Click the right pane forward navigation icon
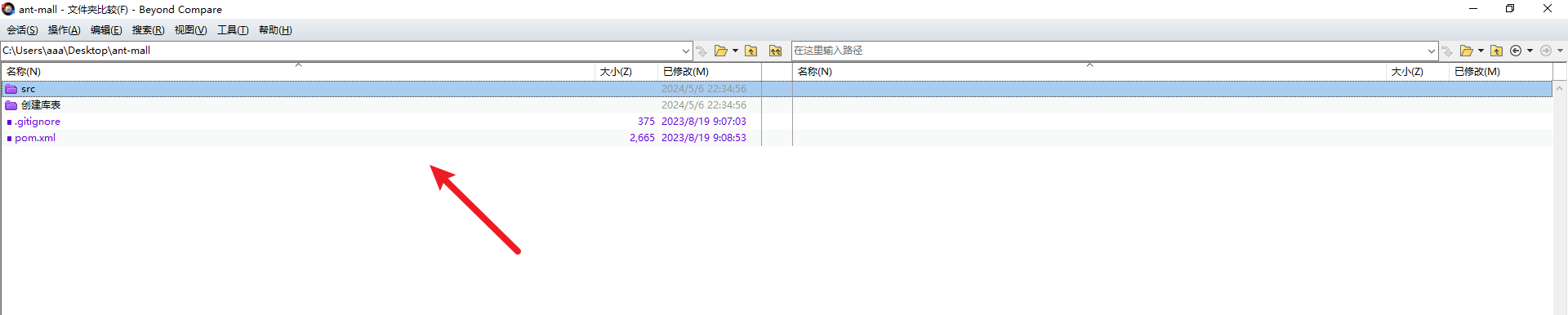 pos(1545,51)
